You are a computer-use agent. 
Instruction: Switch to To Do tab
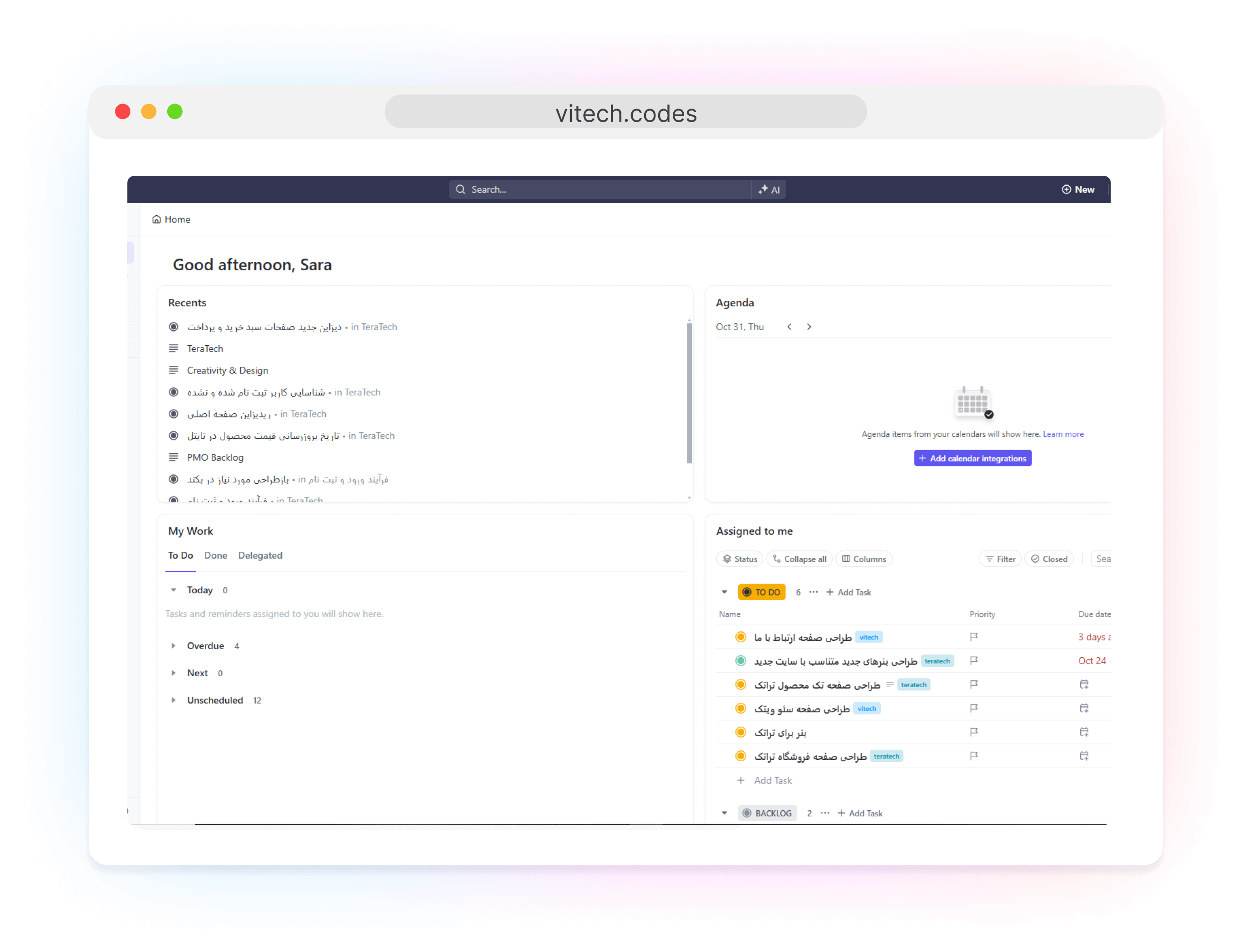click(x=180, y=555)
